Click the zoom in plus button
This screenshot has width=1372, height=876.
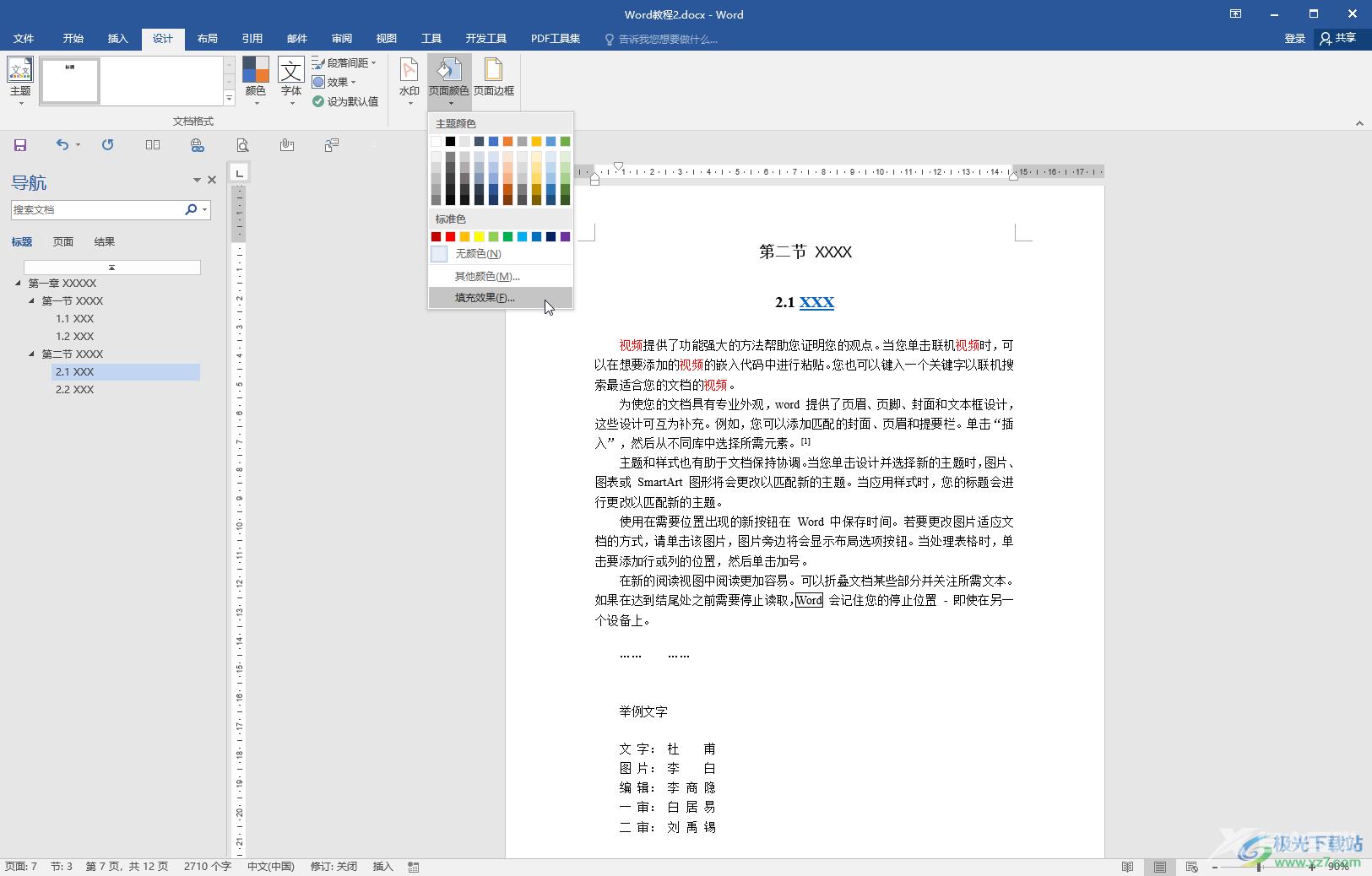point(1312,867)
